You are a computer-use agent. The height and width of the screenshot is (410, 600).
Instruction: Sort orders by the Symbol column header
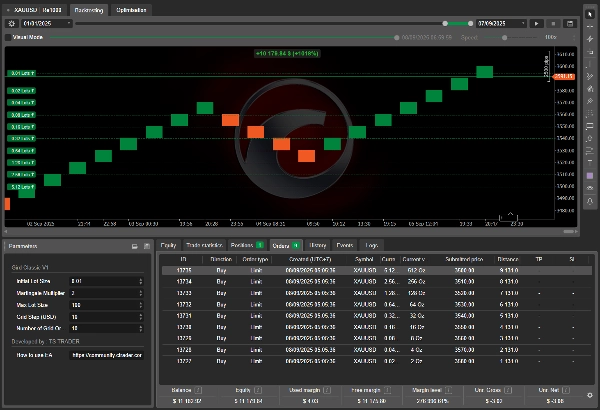click(364, 260)
